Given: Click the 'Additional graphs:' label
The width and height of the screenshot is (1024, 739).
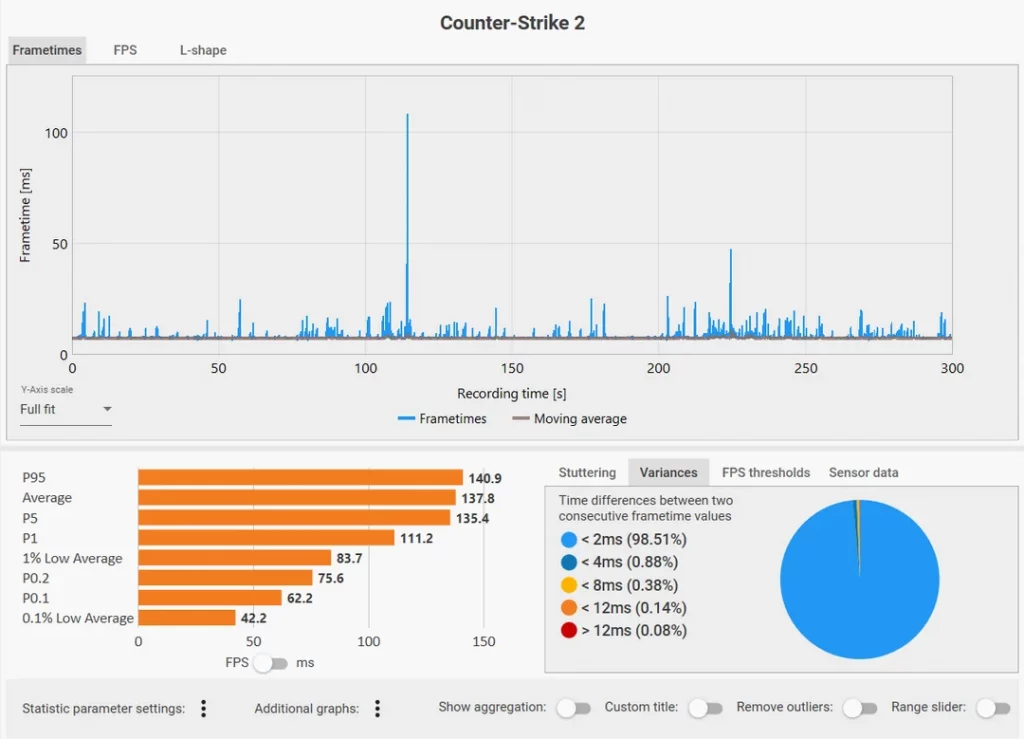Looking at the screenshot, I should [x=306, y=708].
